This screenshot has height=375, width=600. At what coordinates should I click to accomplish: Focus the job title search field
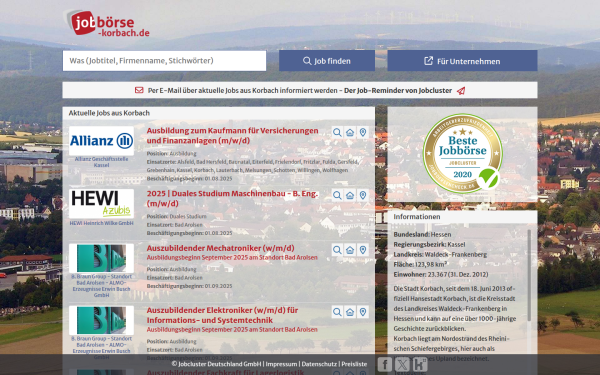164,61
